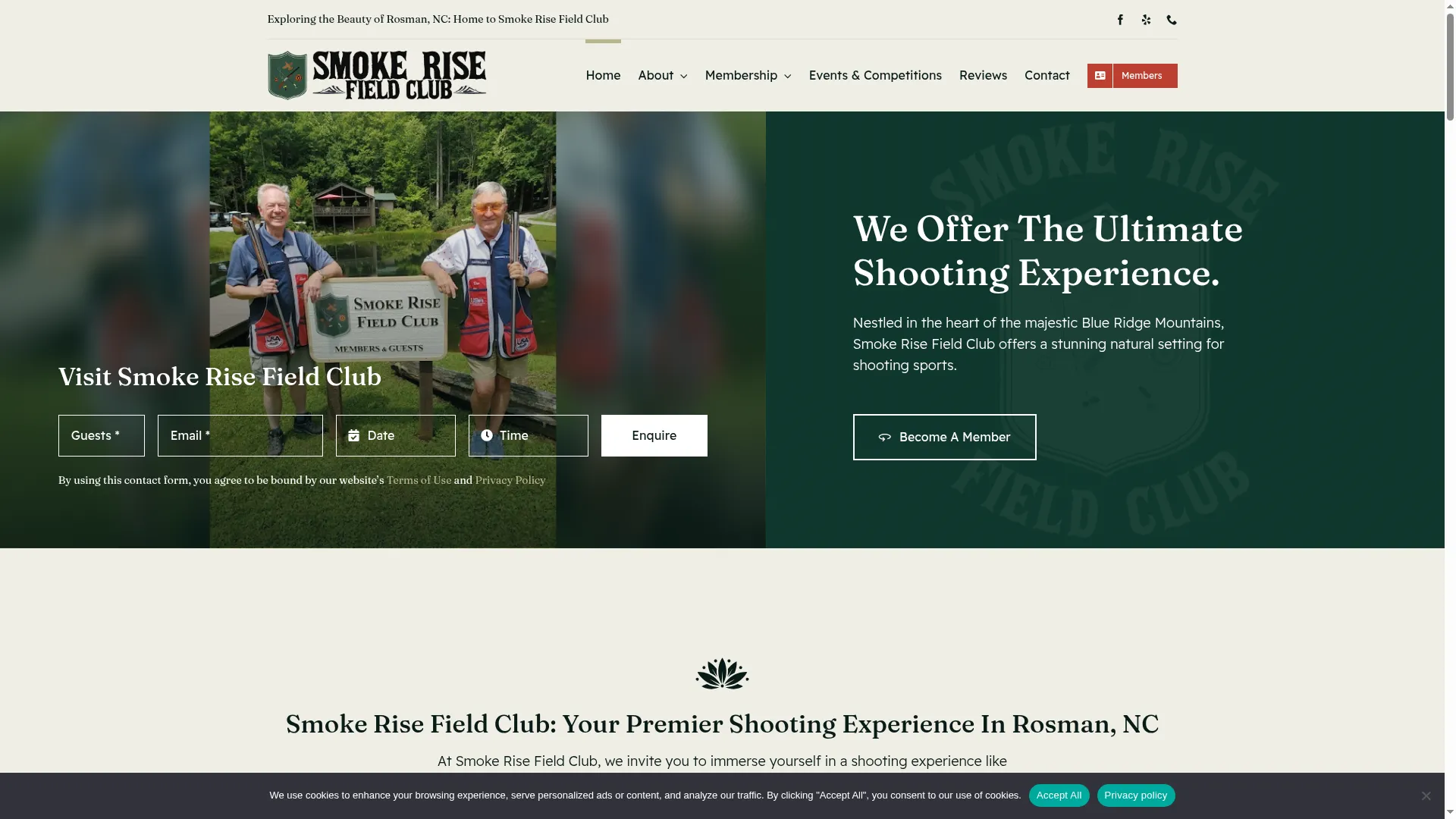The height and width of the screenshot is (819, 1456).
Task: Click 'Nestled in the heart' paragraph
Action: [1039, 344]
